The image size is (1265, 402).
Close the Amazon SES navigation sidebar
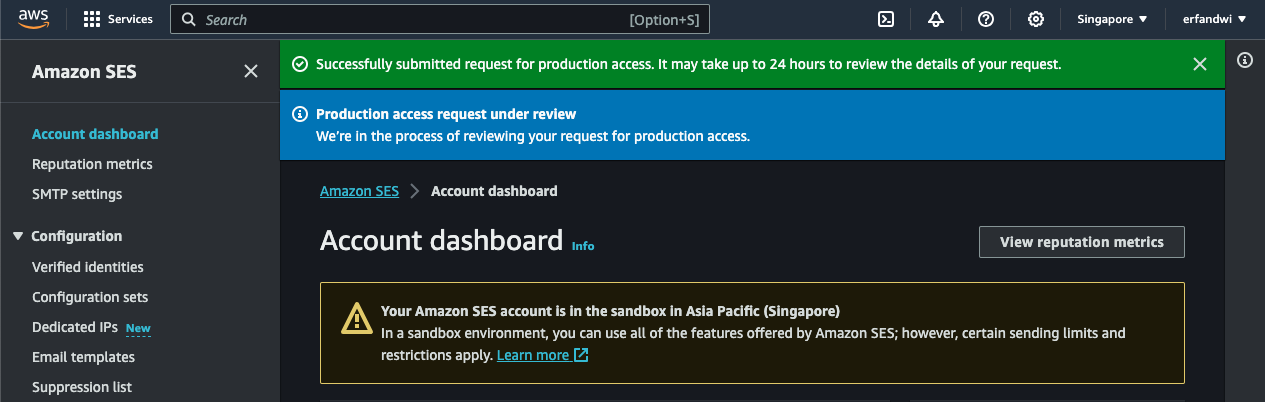pos(251,71)
